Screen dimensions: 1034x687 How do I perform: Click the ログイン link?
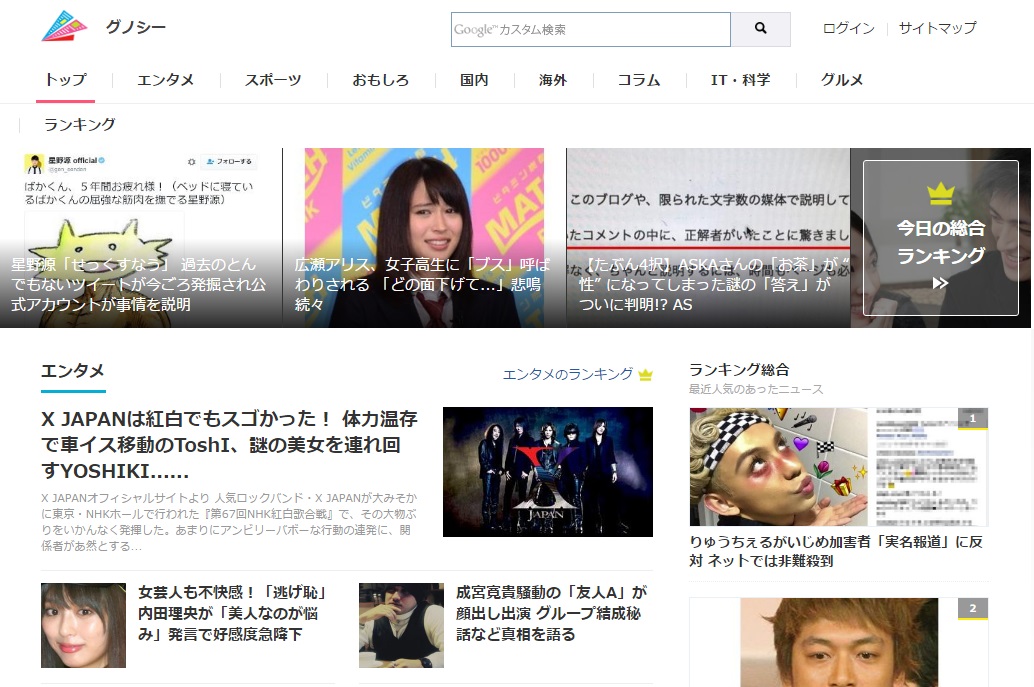click(849, 28)
